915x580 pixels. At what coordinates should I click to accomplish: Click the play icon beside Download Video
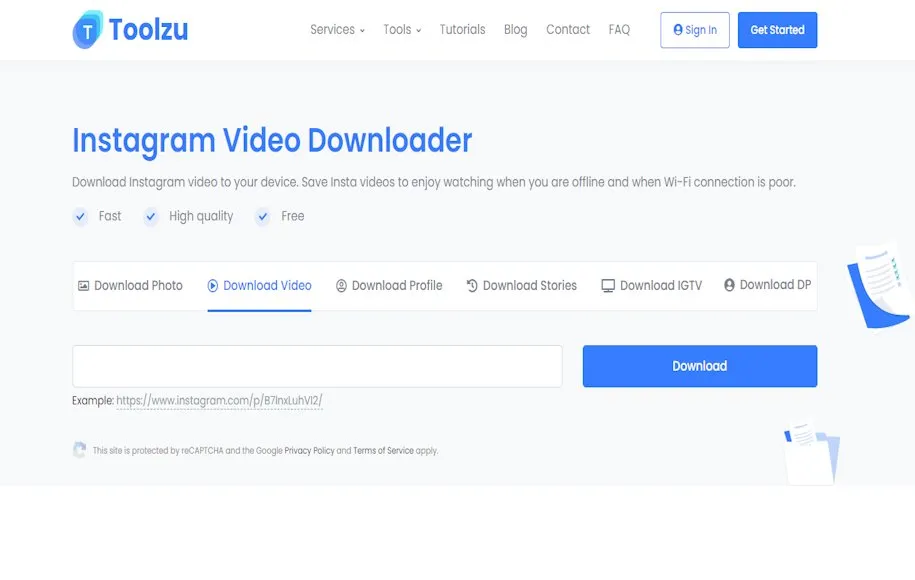(213, 286)
